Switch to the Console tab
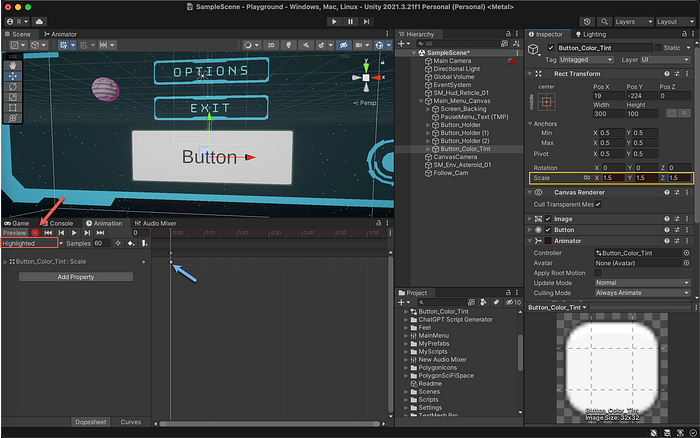700x438 pixels. pos(61,223)
